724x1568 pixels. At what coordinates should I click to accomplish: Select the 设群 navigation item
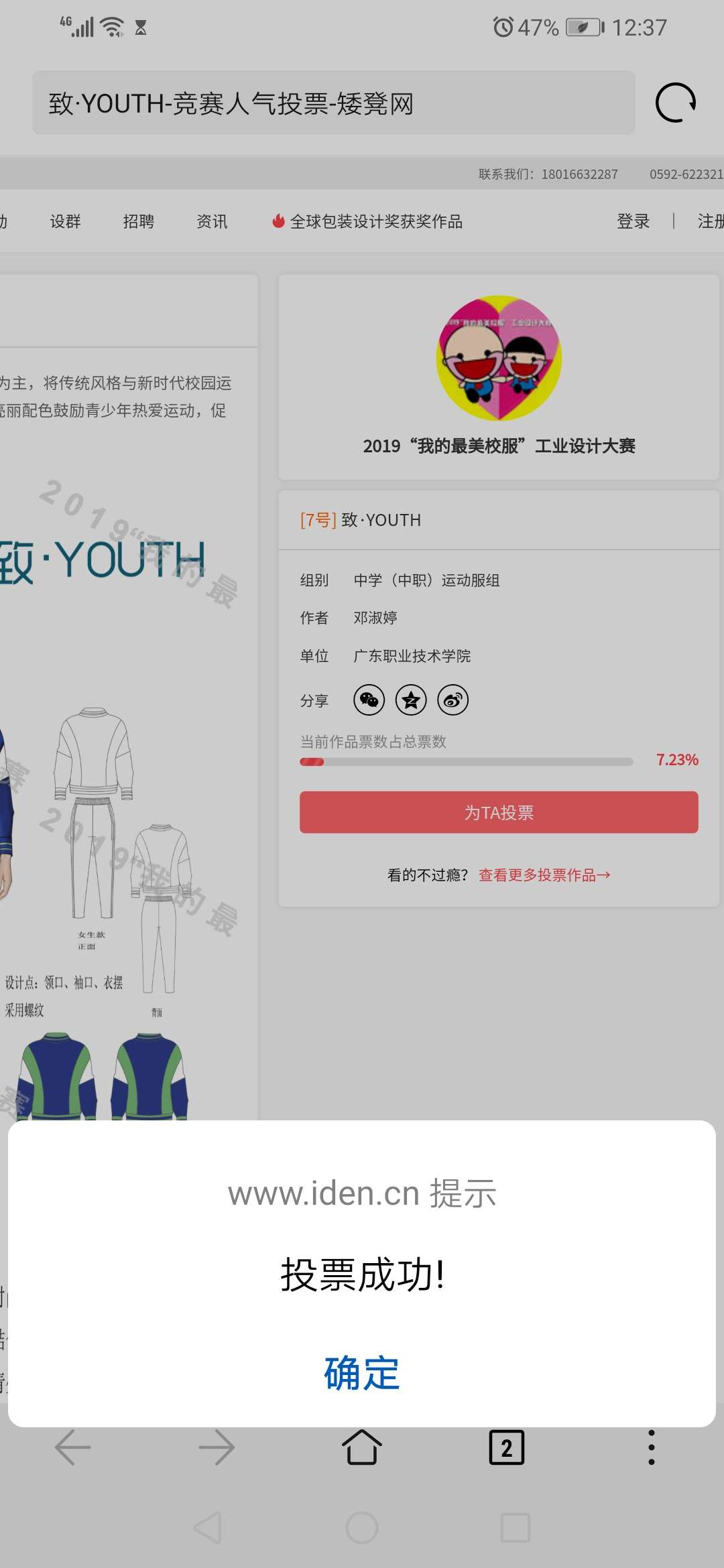[x=66, y=221]
